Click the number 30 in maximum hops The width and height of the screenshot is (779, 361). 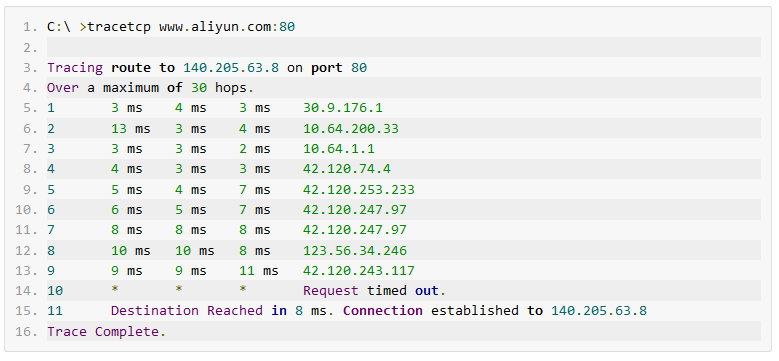click(x=199, y=88)
